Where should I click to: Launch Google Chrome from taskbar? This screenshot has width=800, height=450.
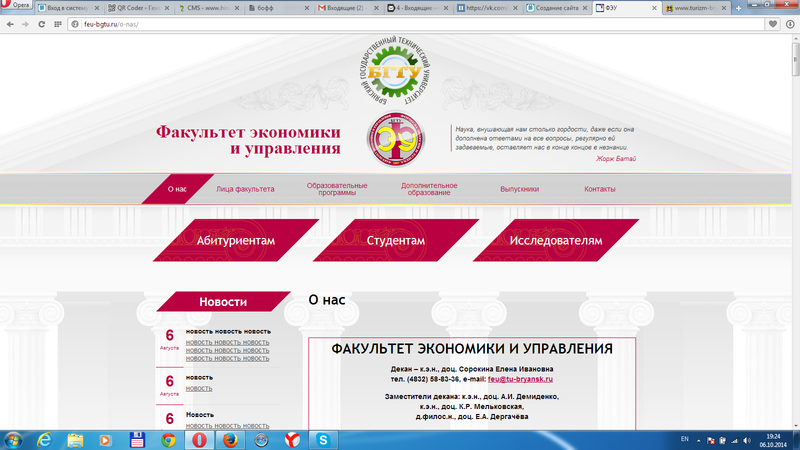click(168, 440)
